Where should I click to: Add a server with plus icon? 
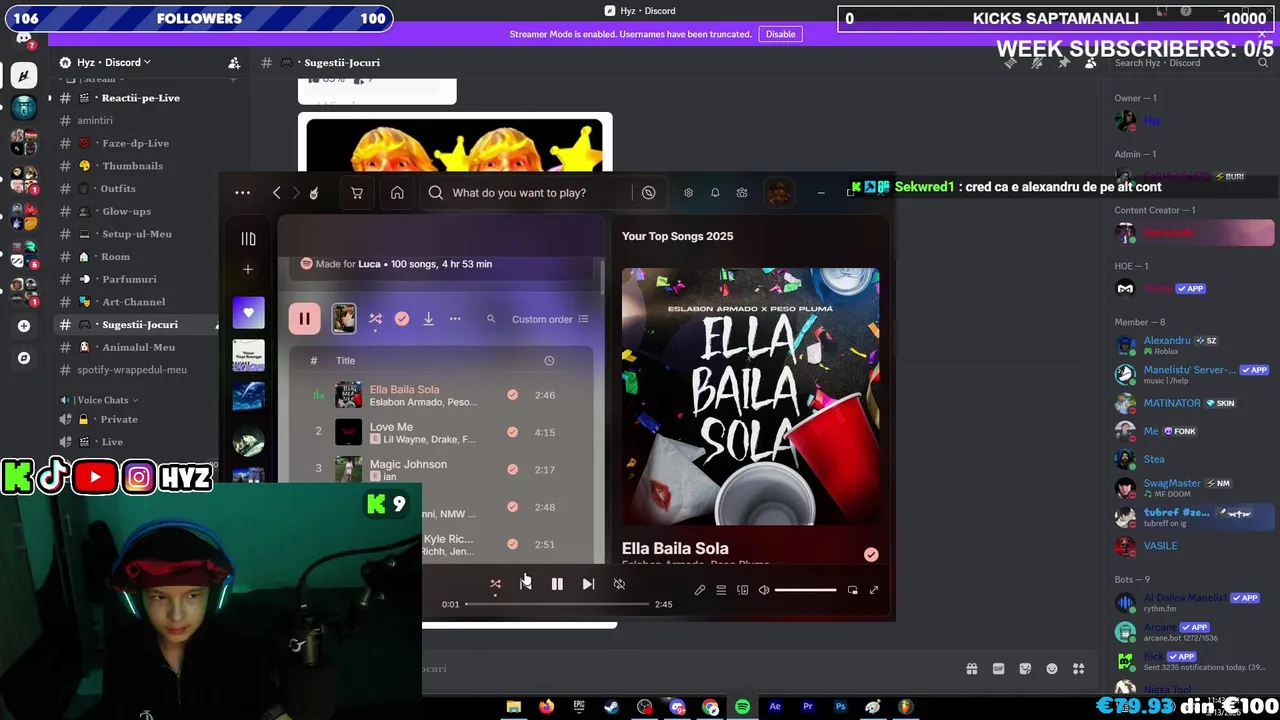[24, 326]
